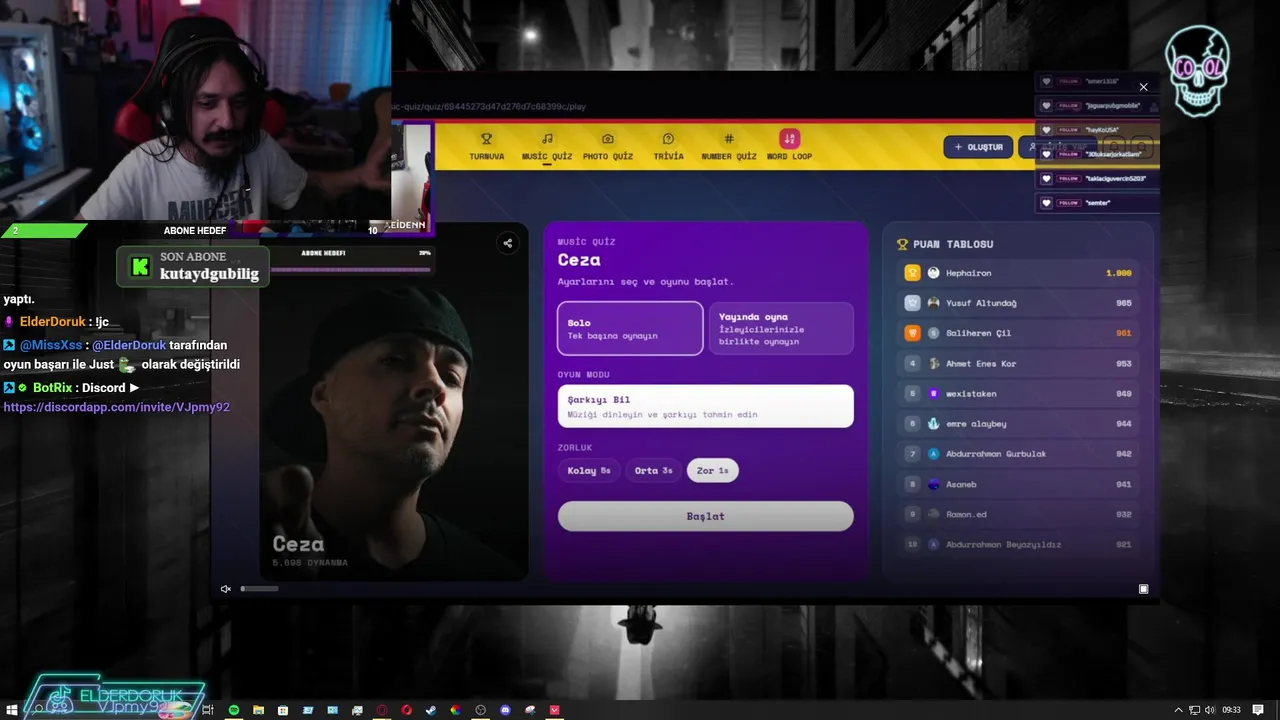Click Ramon.ed leaderboard row
This screenshot has height=720, width=1280.
click(x=1018, y=514)
